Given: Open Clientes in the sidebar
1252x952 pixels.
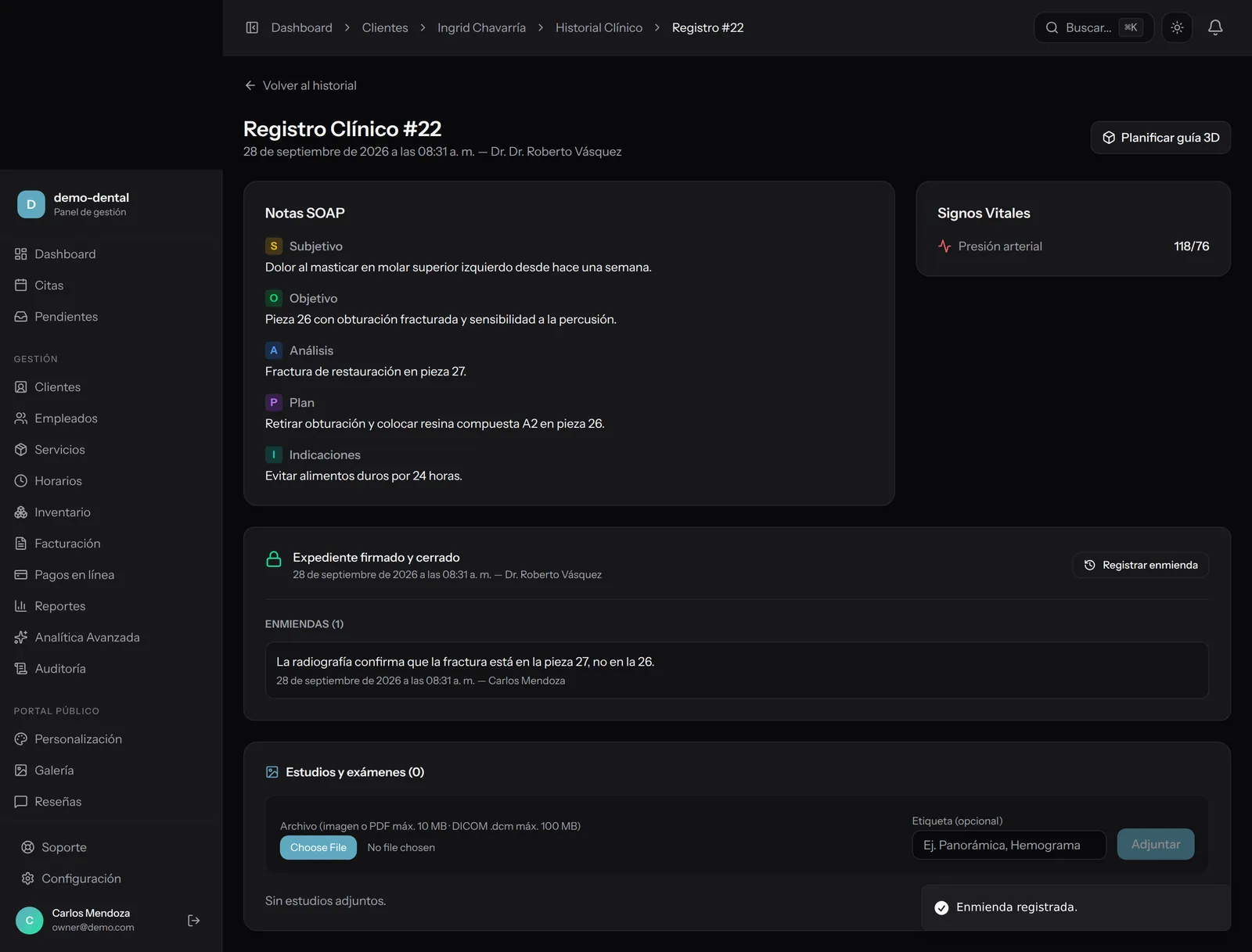Looking at the screenshot, I should 111,387.
